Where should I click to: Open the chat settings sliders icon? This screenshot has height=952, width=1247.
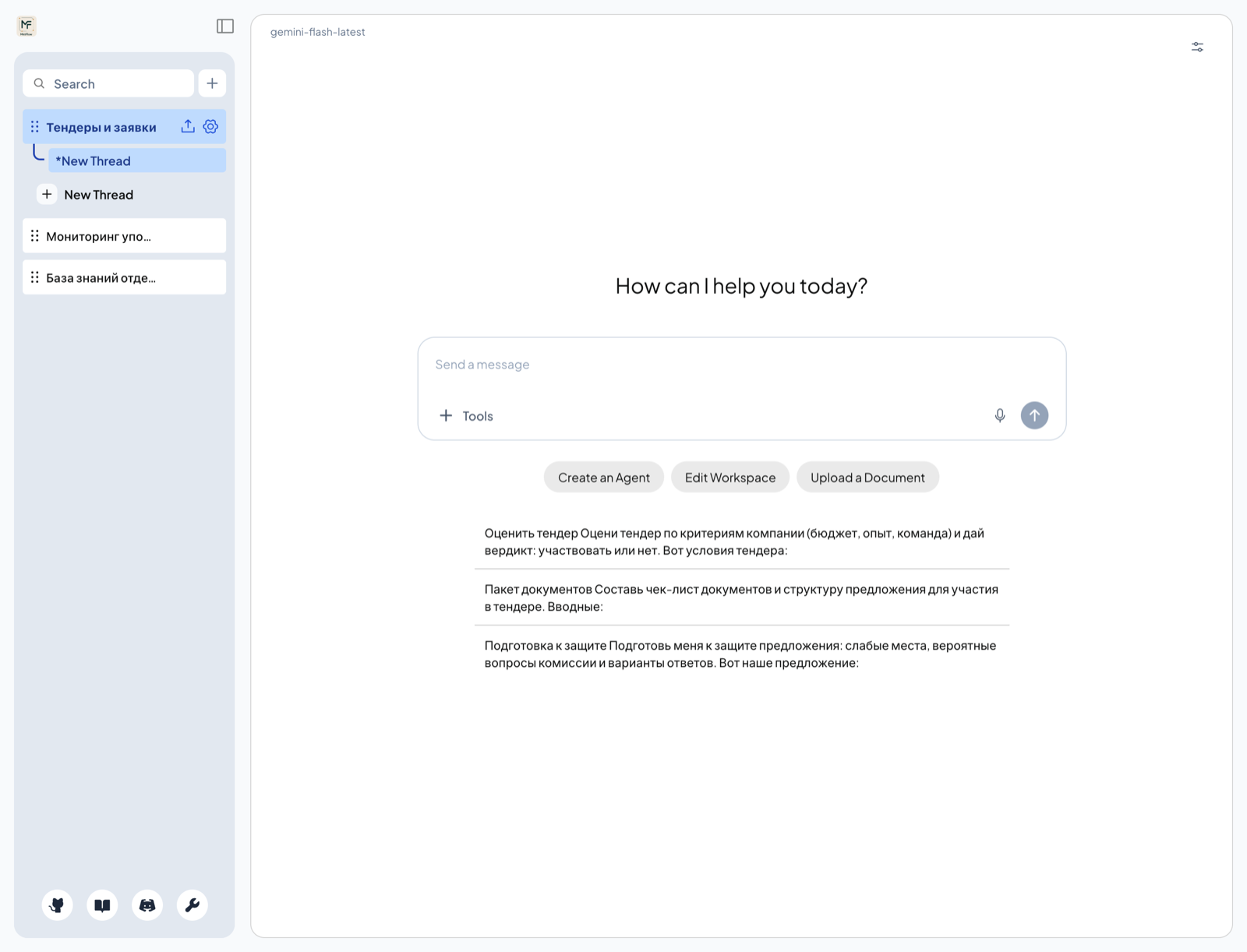click(1198, 48)
